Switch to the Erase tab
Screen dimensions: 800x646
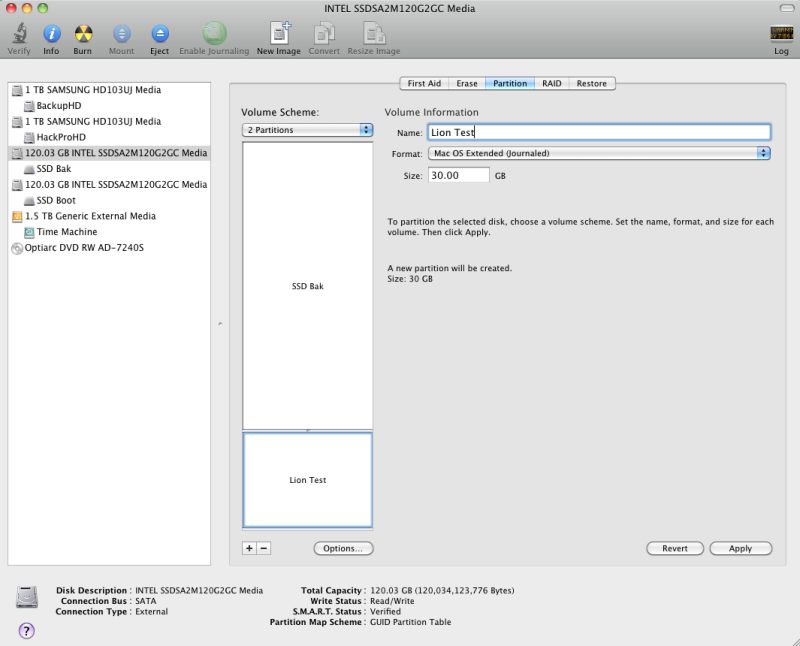[467, 84]
